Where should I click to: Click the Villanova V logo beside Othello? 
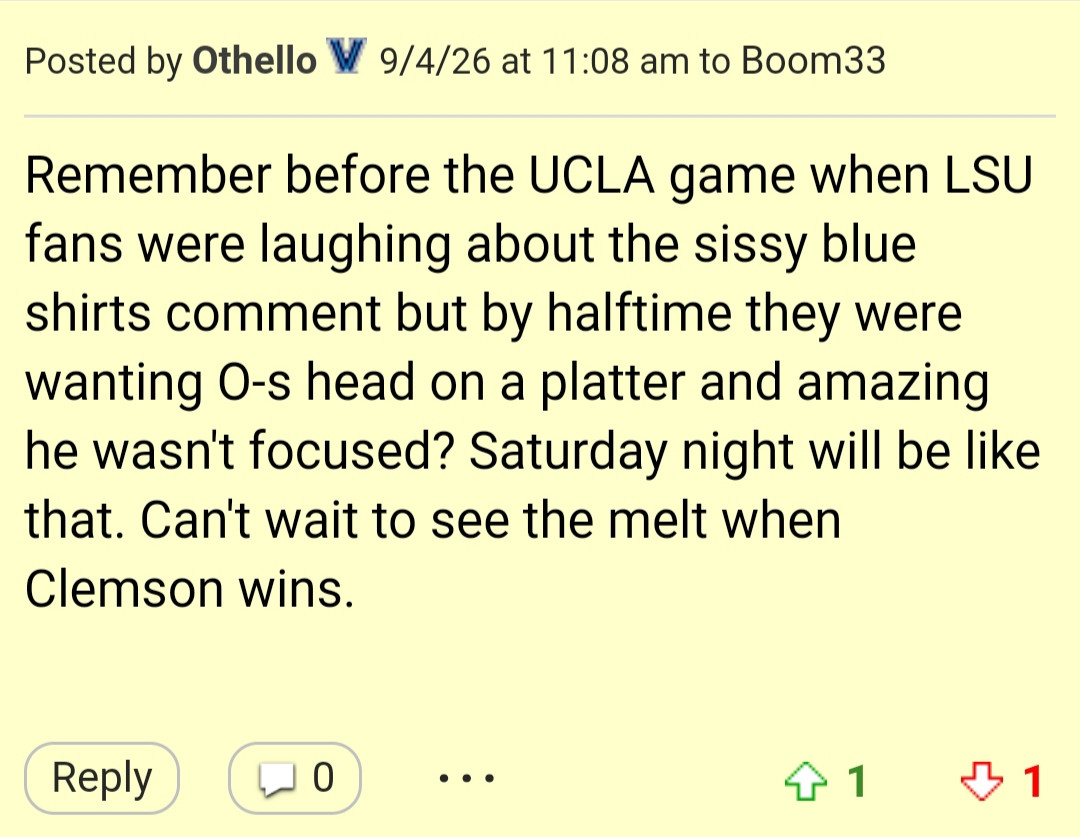point(346,57)
